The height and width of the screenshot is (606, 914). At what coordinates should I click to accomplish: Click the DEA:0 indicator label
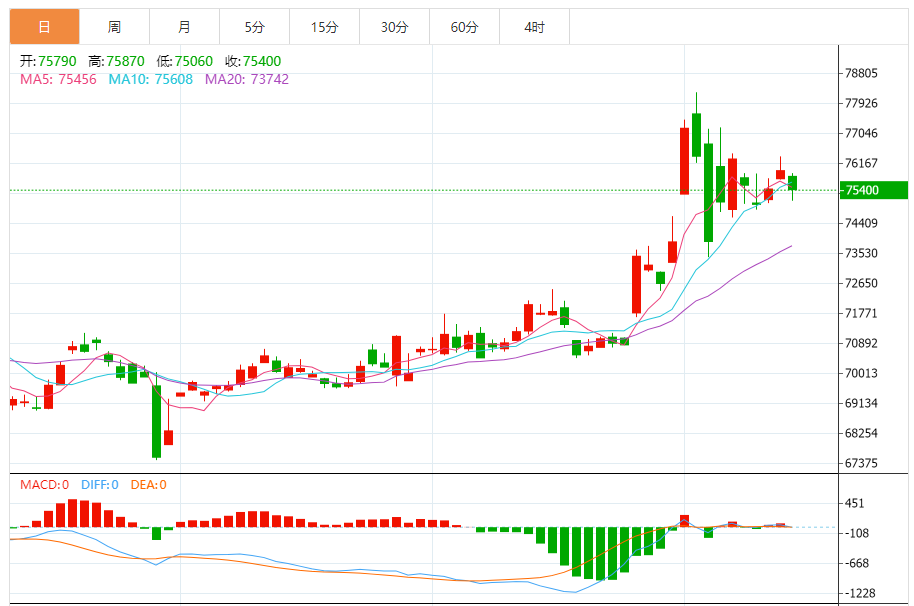149,485
